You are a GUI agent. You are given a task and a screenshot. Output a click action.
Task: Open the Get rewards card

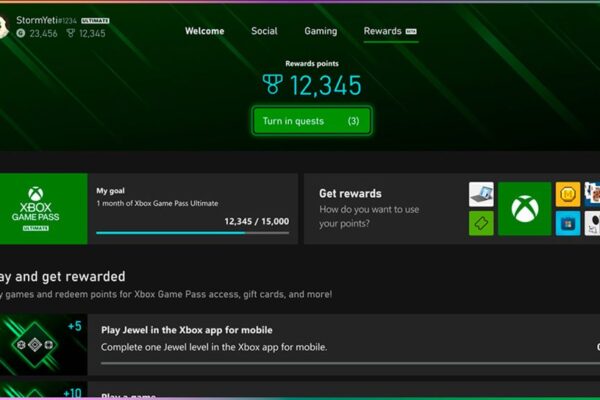(452, 209)
